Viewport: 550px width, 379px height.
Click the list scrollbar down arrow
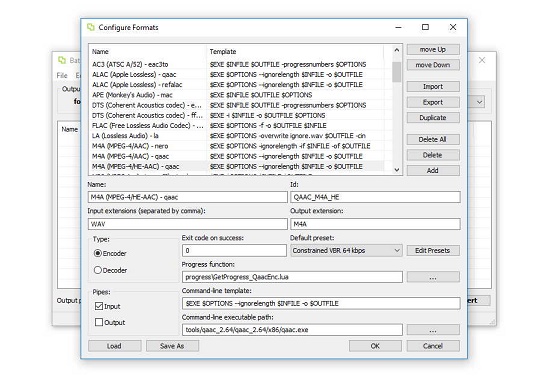[x=397, y=170]
